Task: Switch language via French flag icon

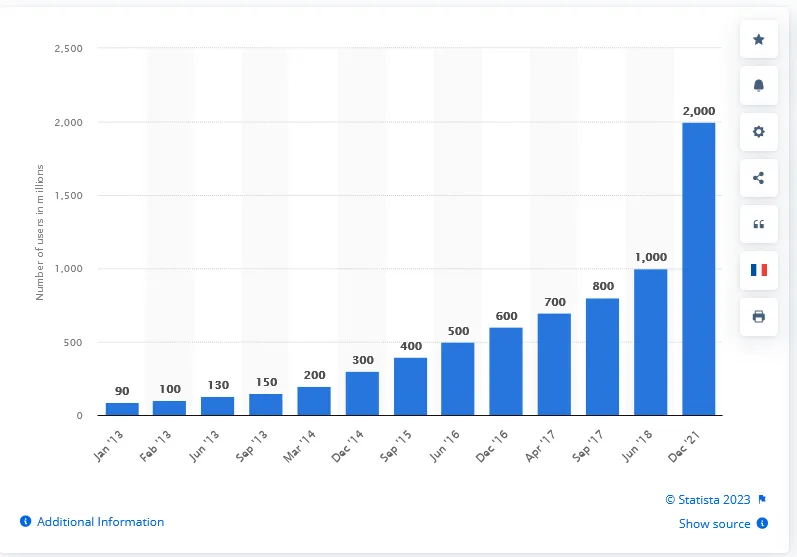Action: point(758,270)
